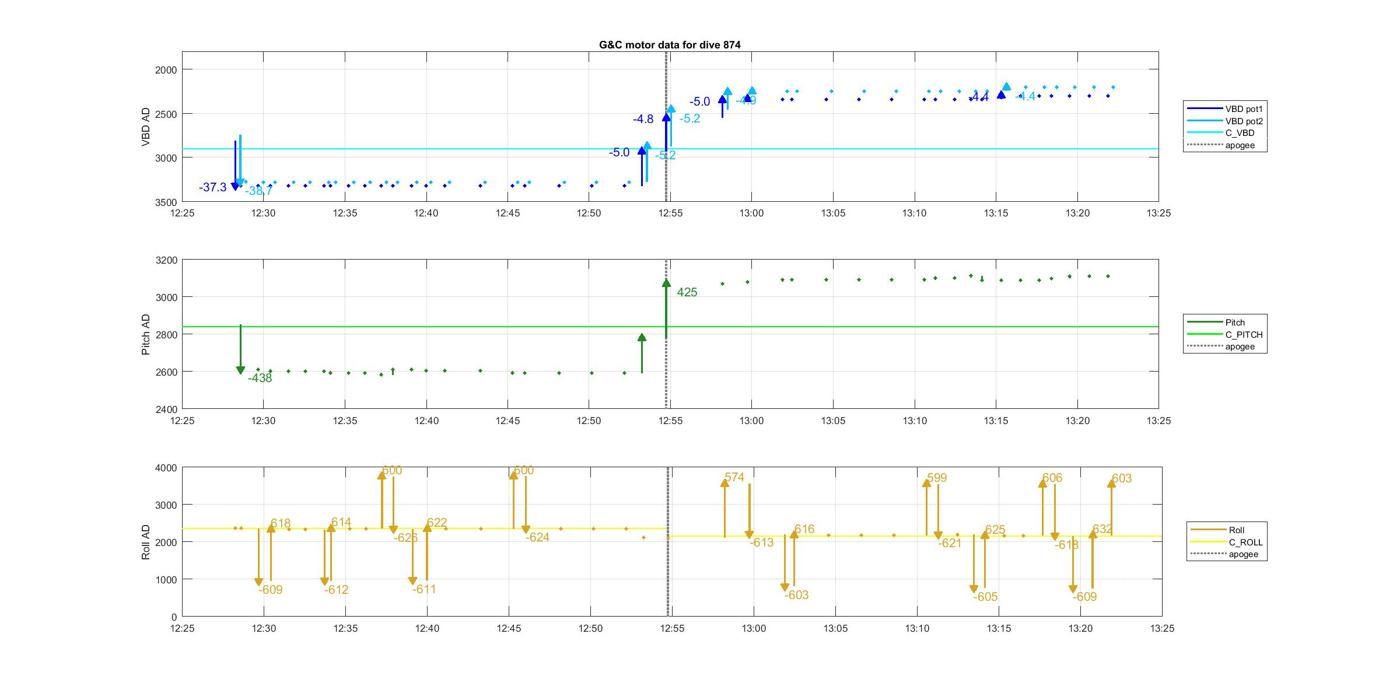This screenshot has height=693, width=1400.
Task: Select the '425' pitch annotation
Action: pyautogui.click(x=687, y=292)
